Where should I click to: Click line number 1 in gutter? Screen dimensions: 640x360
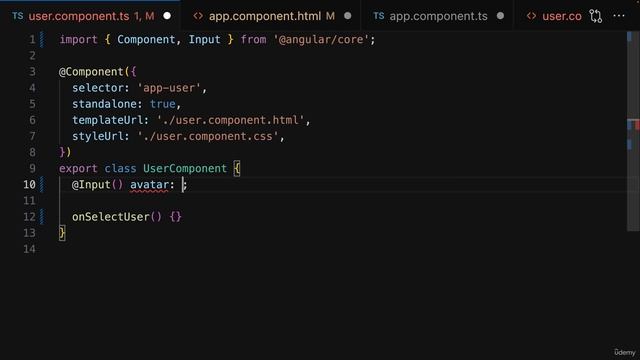click(32, 40)
